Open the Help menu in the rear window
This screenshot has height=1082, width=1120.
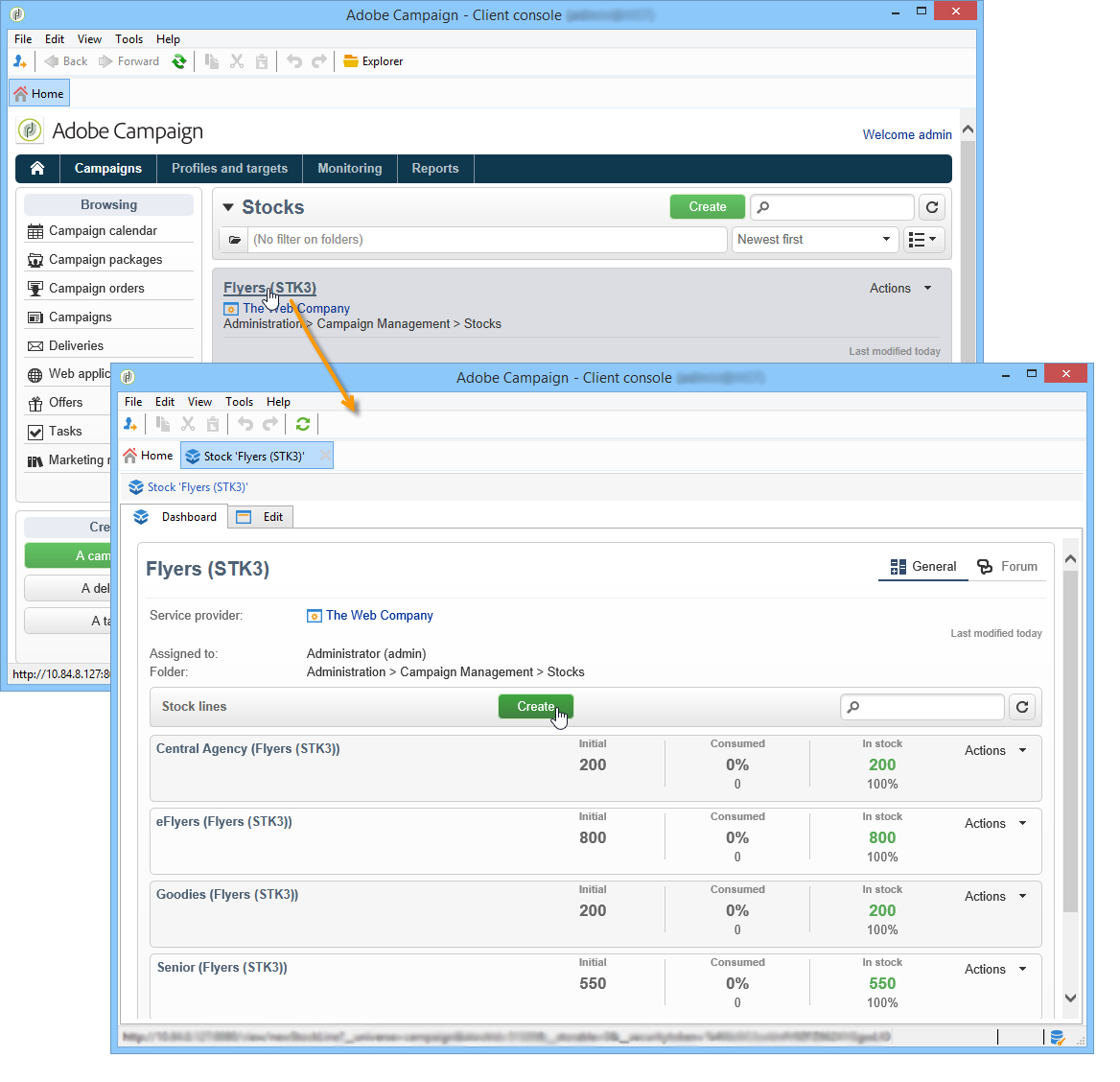click(168, 39)
